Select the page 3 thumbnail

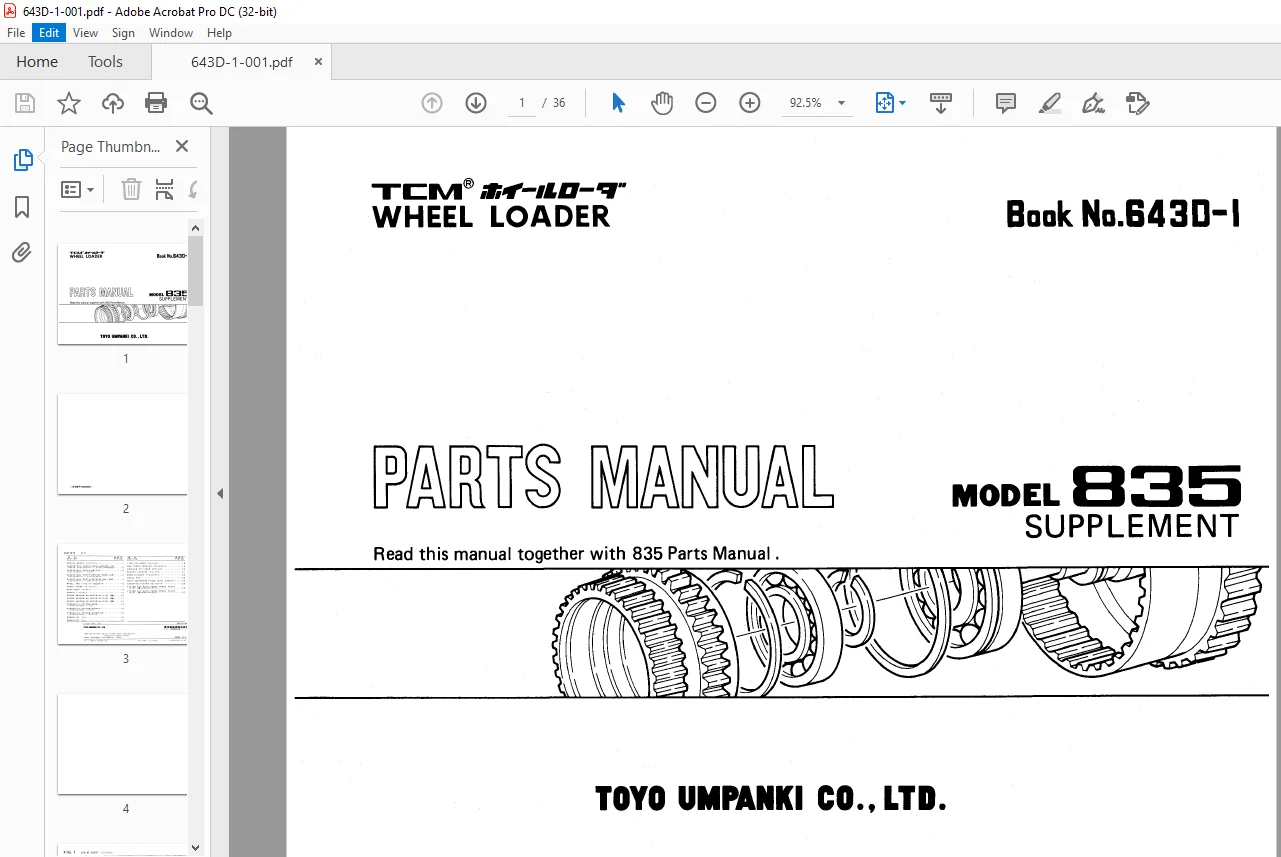click(x=123, y=594)
